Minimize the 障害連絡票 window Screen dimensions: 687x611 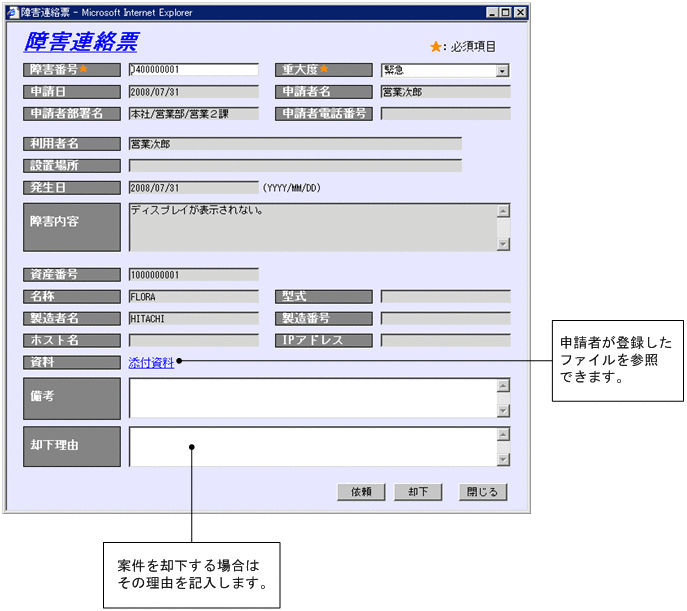click(492, 12)
